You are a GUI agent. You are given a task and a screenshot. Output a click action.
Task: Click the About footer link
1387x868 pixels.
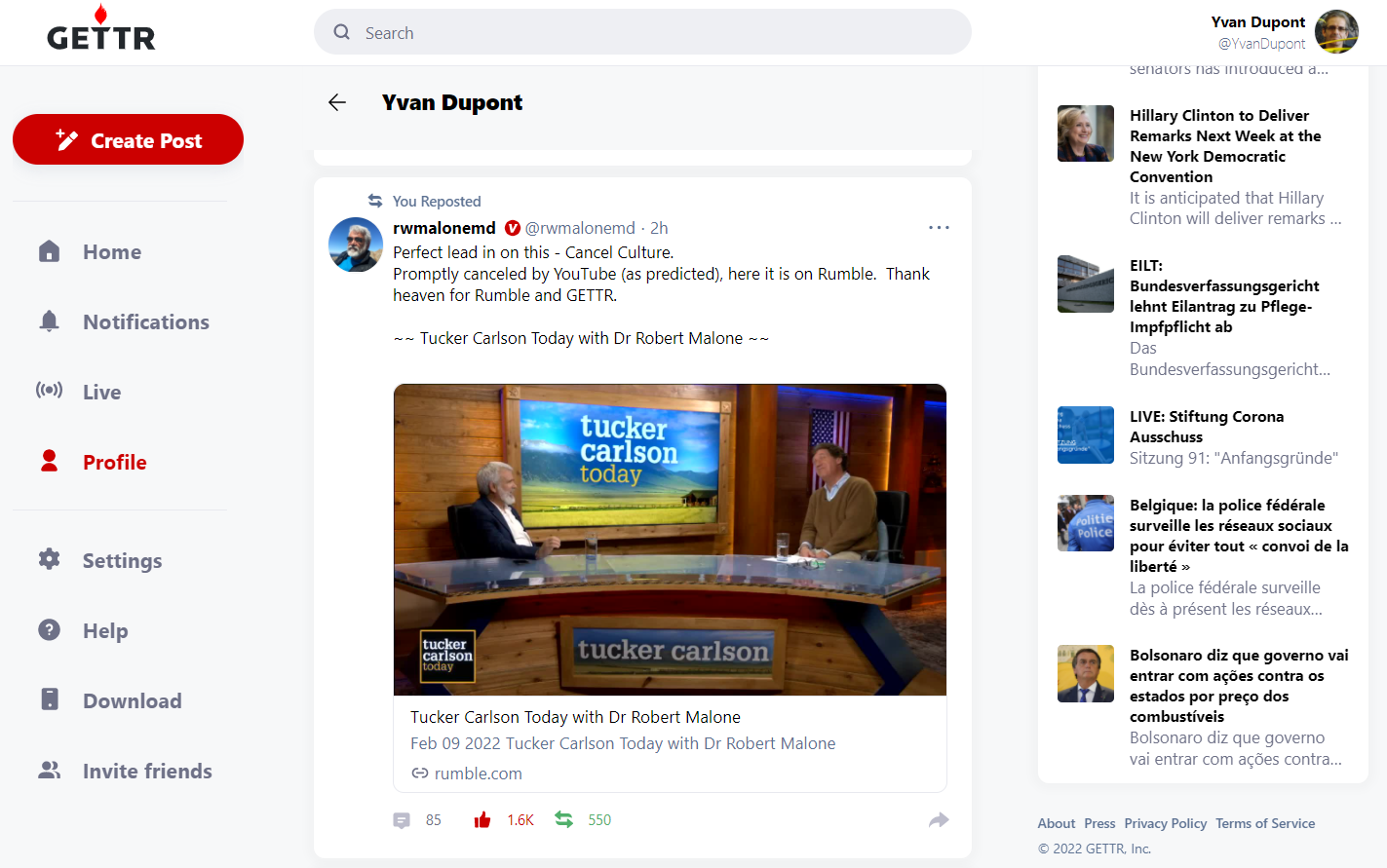pyautogui.click(x=1057, y=823)
